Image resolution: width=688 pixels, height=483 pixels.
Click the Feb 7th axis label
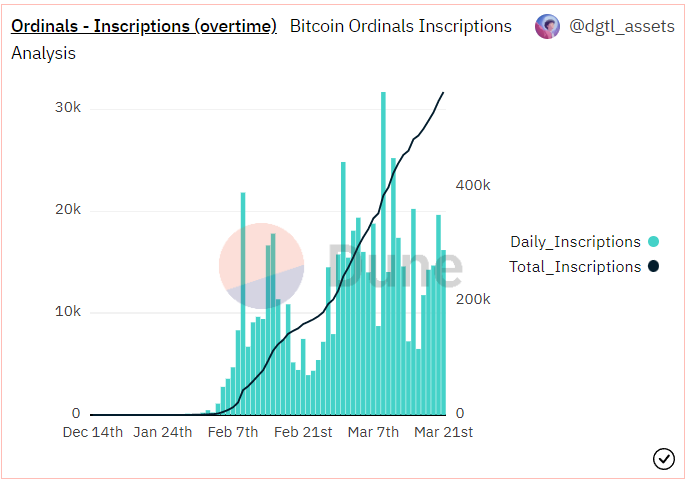(233, 432)
